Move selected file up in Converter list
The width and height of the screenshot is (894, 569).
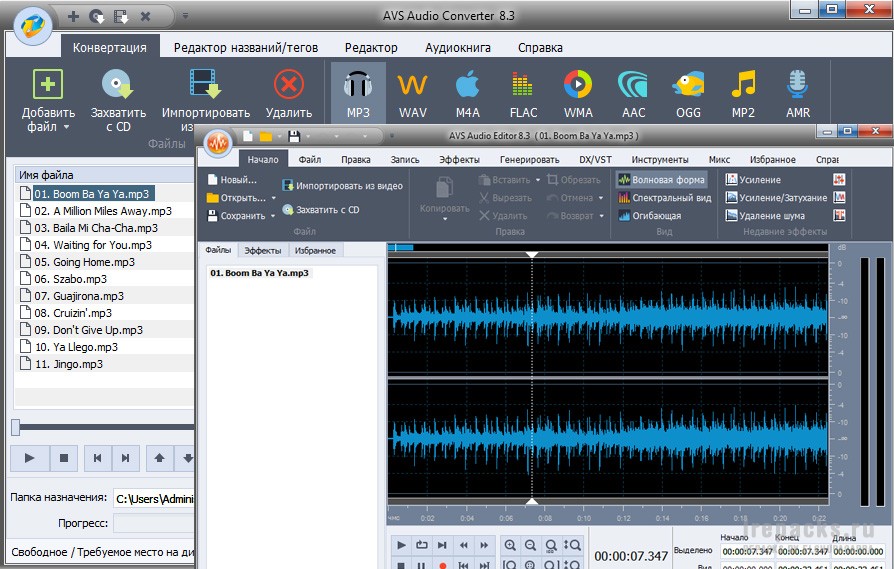[x=160, y=458]
